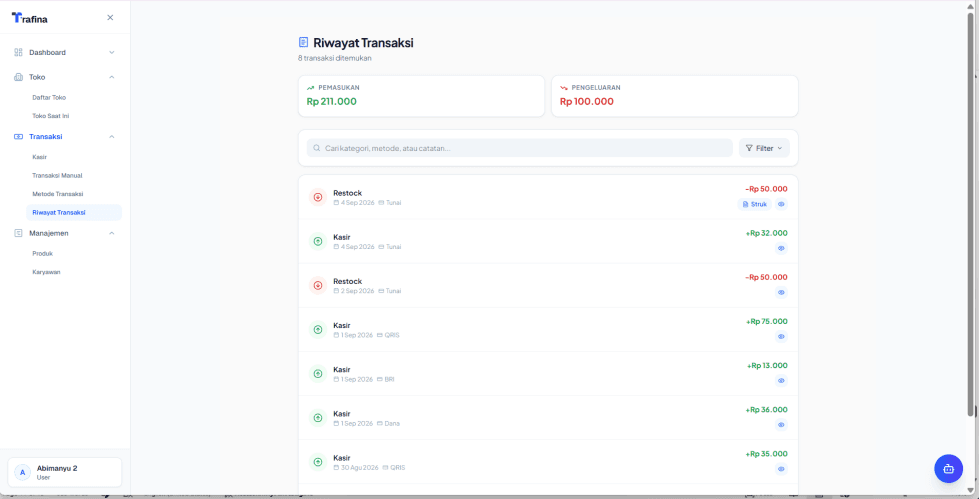Collapse the Manajemen section chevron
Image resolution: width=980 pixels, height=499 pixels.
point(112,233)
